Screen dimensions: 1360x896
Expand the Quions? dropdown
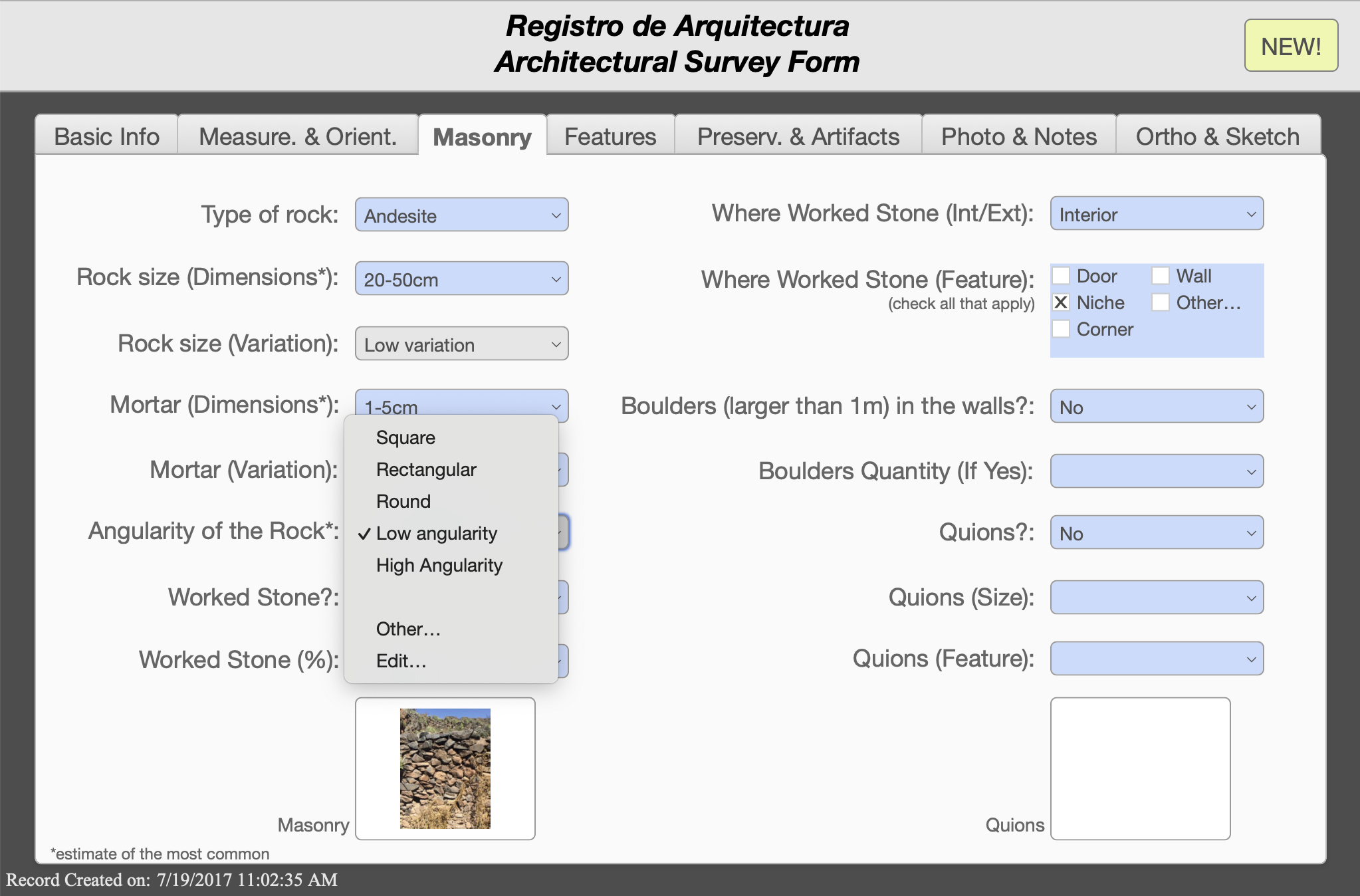pos(1156,533)
